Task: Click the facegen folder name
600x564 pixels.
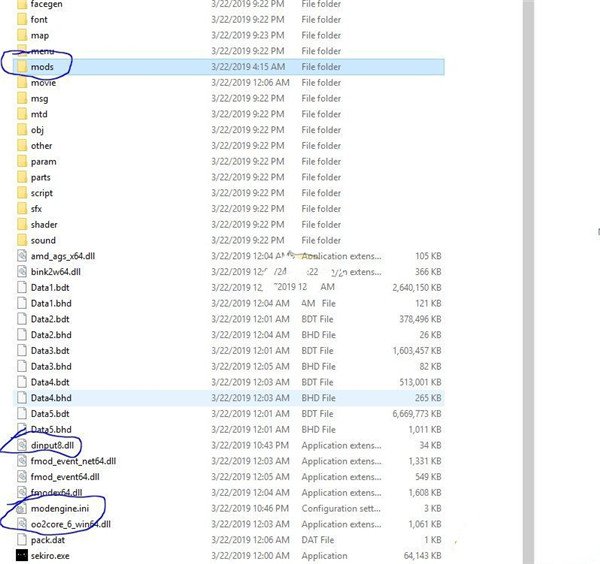Action: click(47, 4)
